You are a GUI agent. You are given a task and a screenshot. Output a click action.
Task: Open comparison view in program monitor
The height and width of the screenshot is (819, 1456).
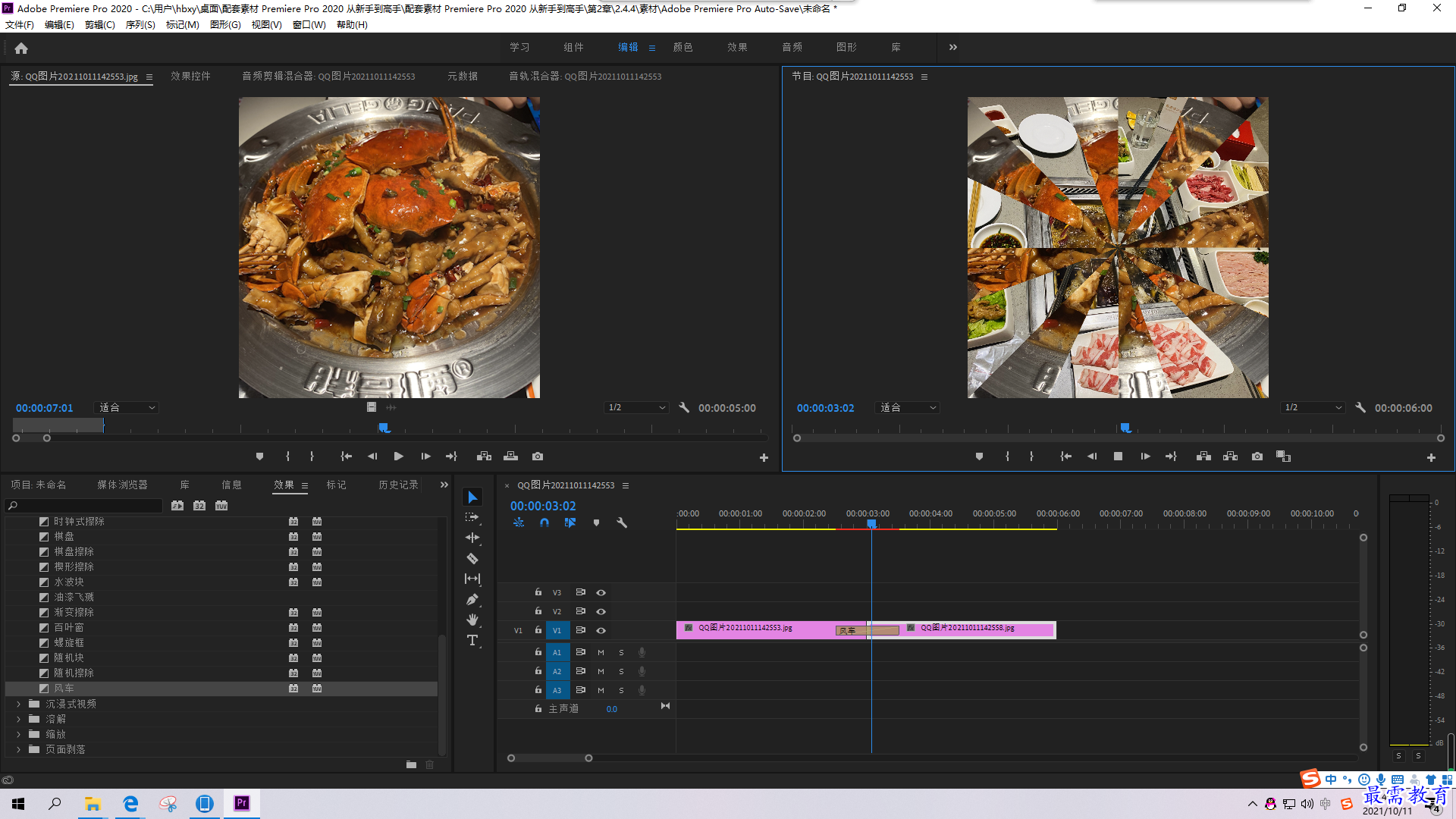point(1283,457)
